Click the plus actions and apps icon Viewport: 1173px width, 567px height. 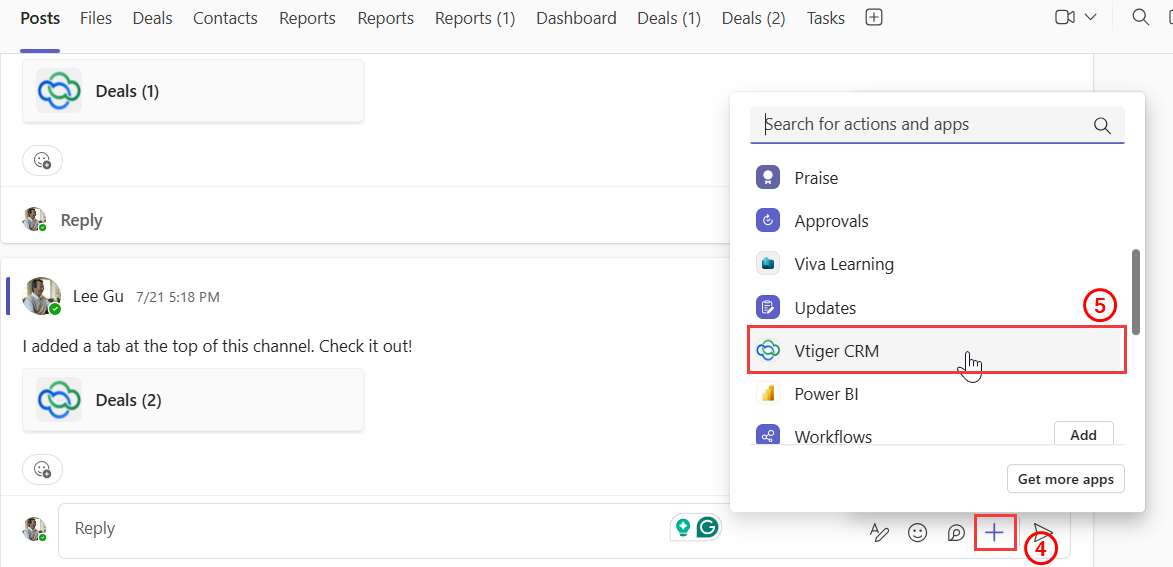994,533
